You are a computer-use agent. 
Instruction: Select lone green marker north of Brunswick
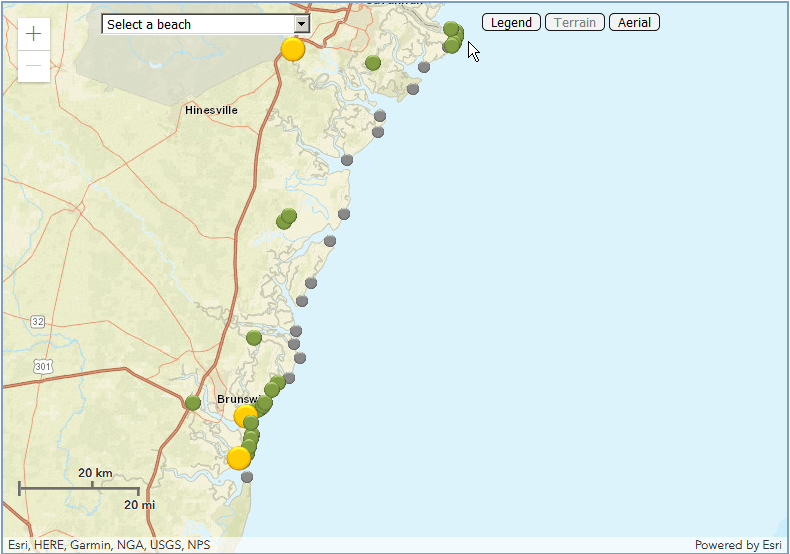pos(254,338)
